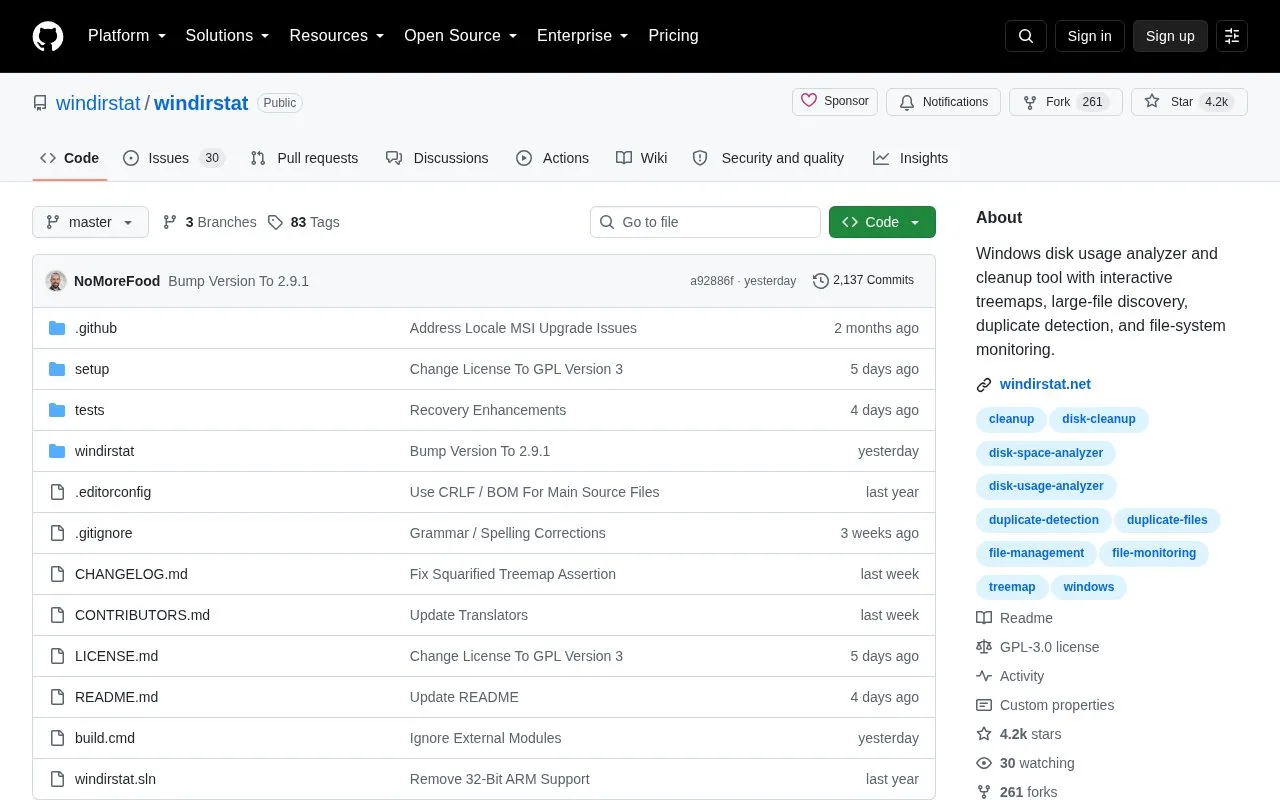Sponsor the windirstat project
Image resolution: width=1280 pixels, height=800 pixels.
[835, 102]
